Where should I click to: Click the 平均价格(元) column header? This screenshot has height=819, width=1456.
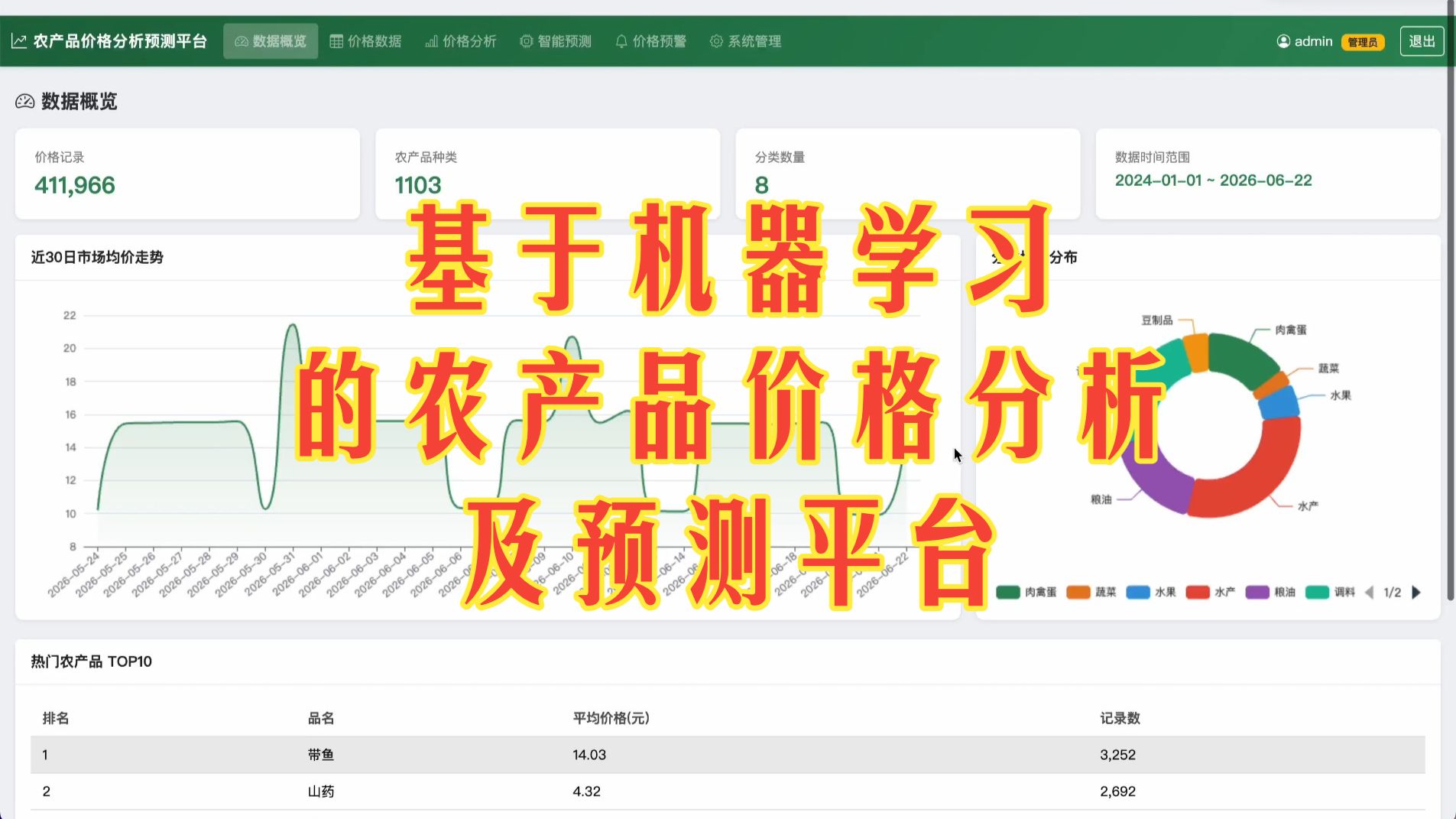coord(611,718)
